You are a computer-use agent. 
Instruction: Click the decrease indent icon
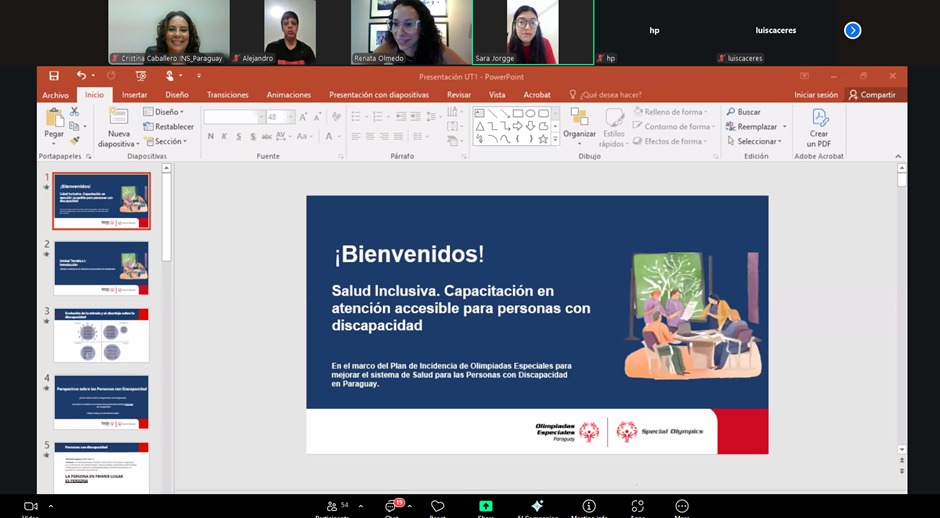coord(400,116)
